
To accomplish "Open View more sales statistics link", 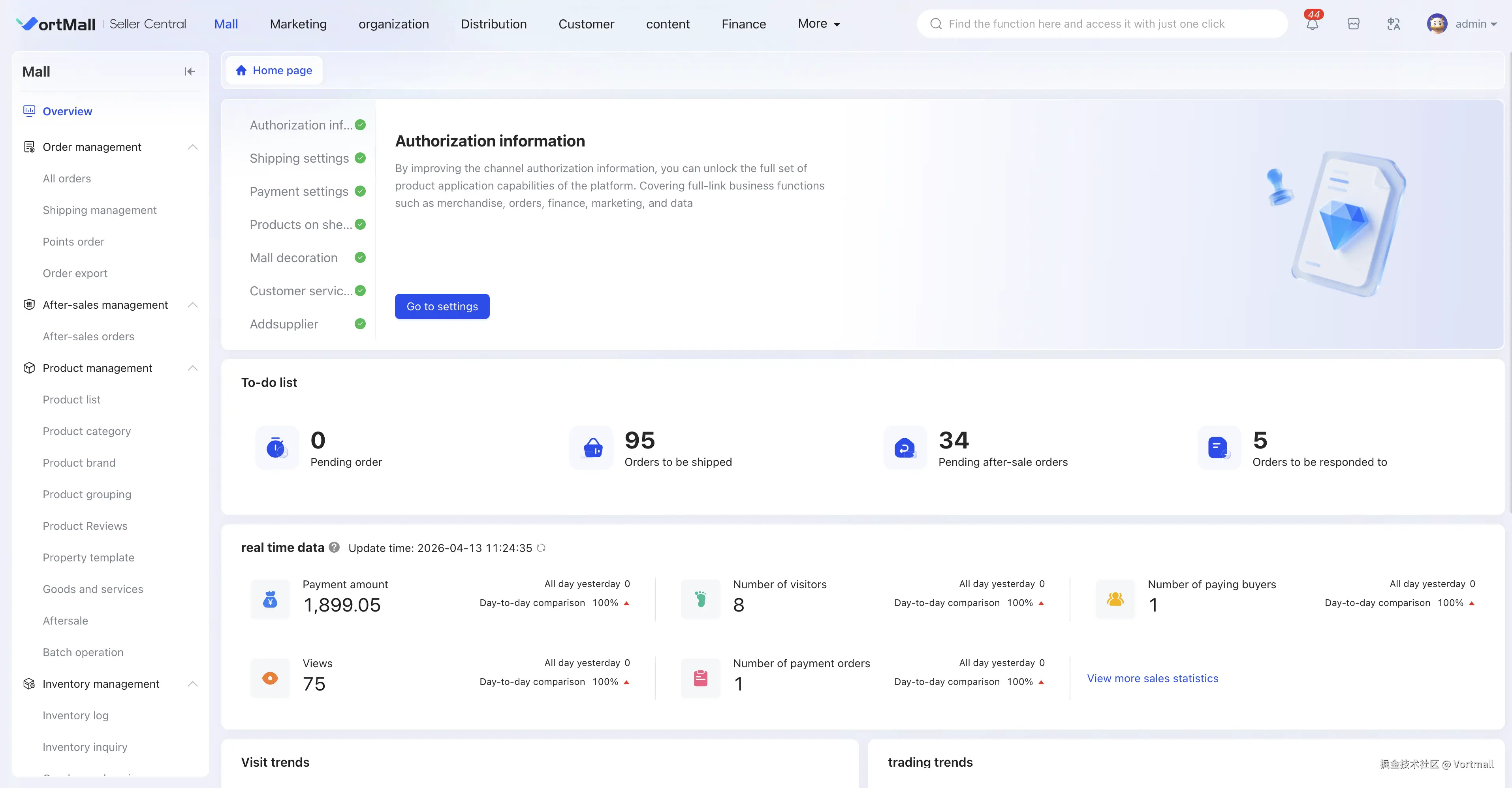I will pyautogui.click(x=1152, y=678).
